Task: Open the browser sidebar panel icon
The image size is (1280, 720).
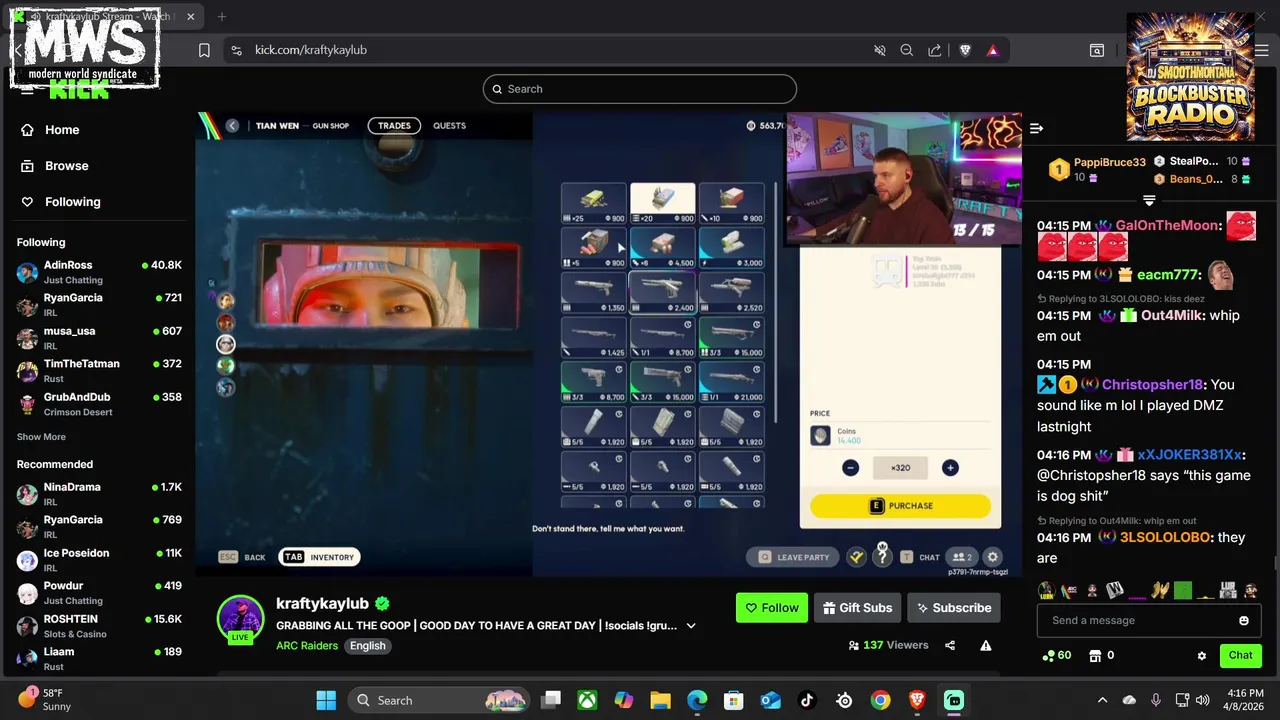Action: 1097,50
